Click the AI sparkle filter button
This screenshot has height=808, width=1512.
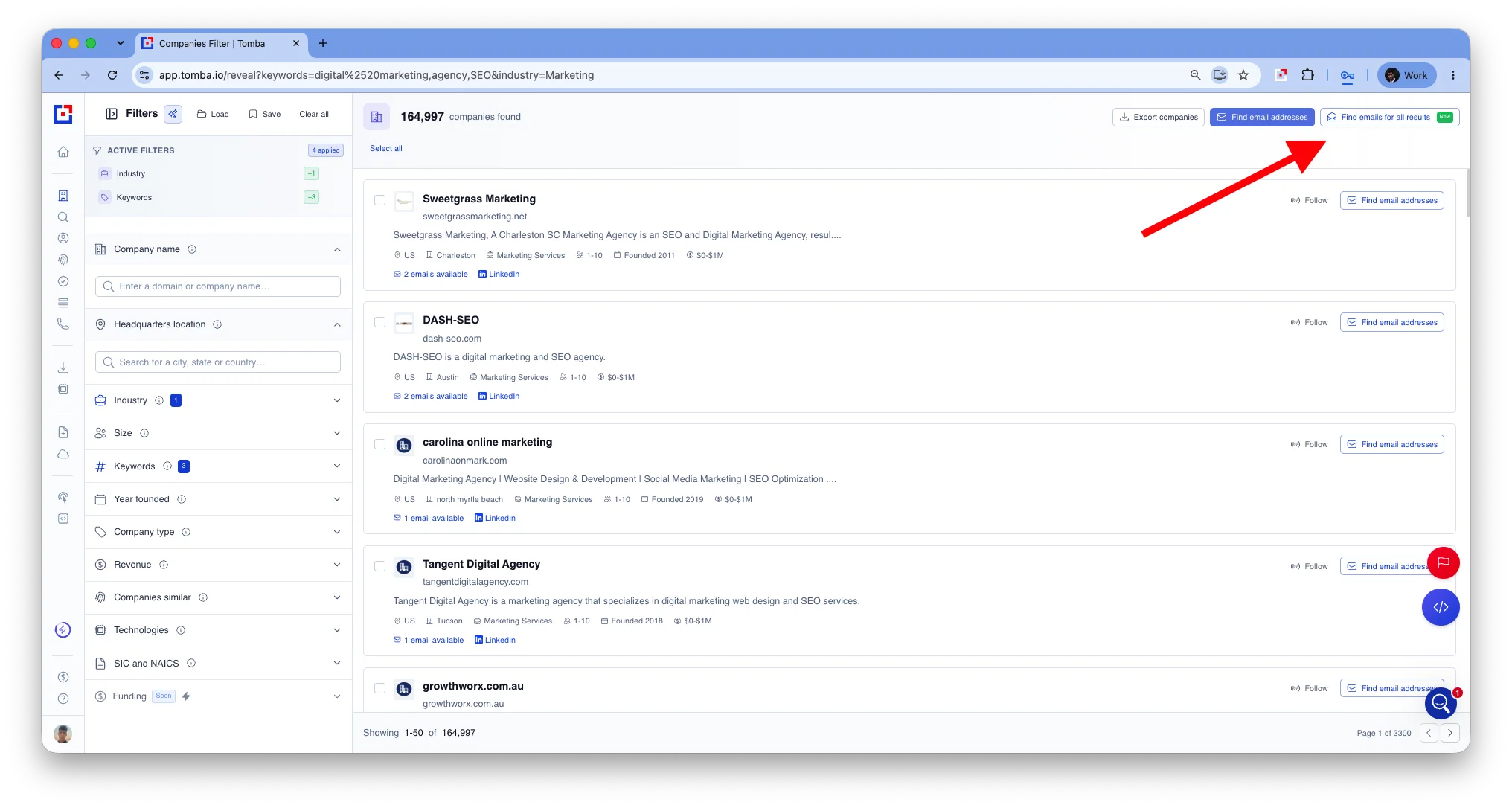pos(173,114)
